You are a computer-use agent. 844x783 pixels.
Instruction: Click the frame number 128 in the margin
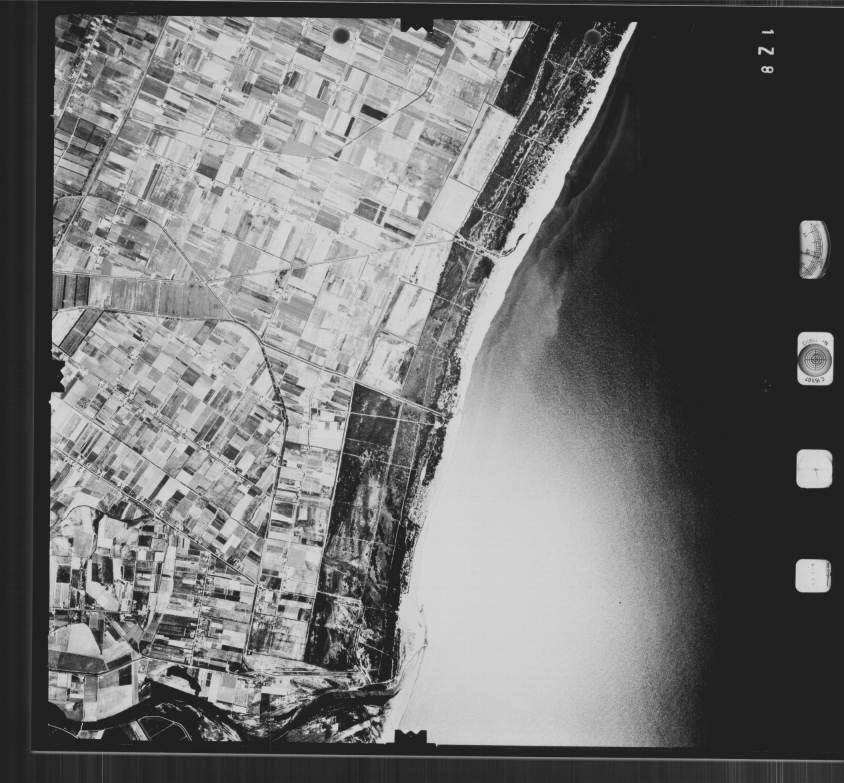[767, 53]
